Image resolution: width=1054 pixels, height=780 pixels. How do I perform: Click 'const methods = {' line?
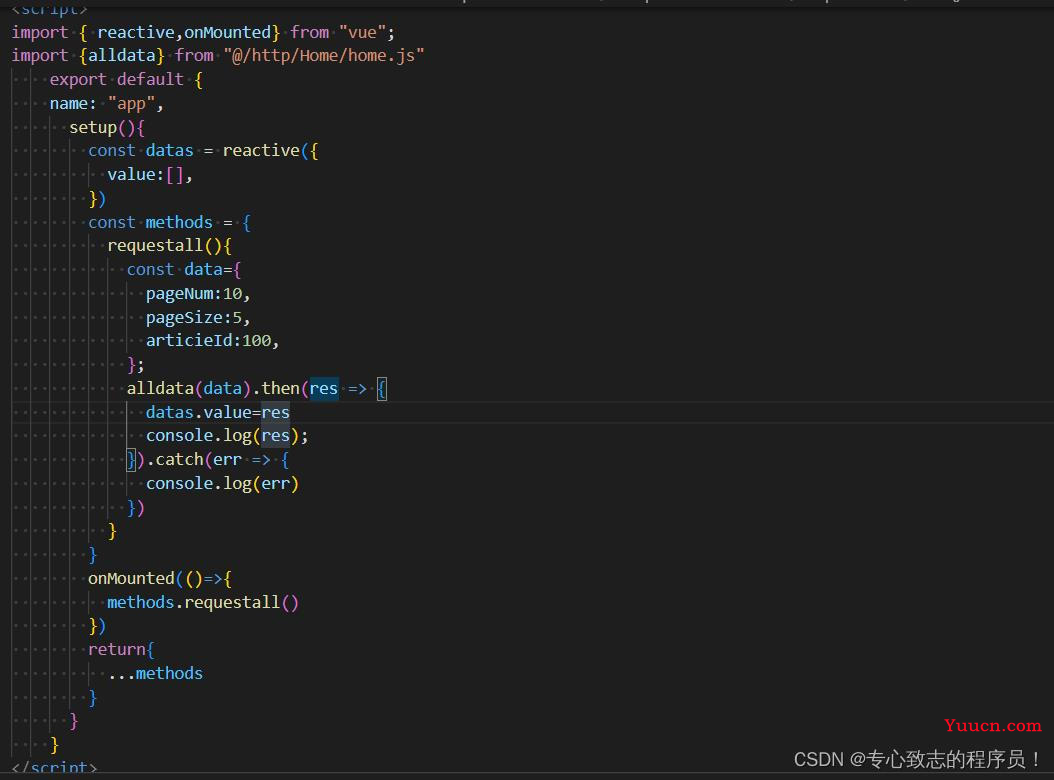pos(169,223)
